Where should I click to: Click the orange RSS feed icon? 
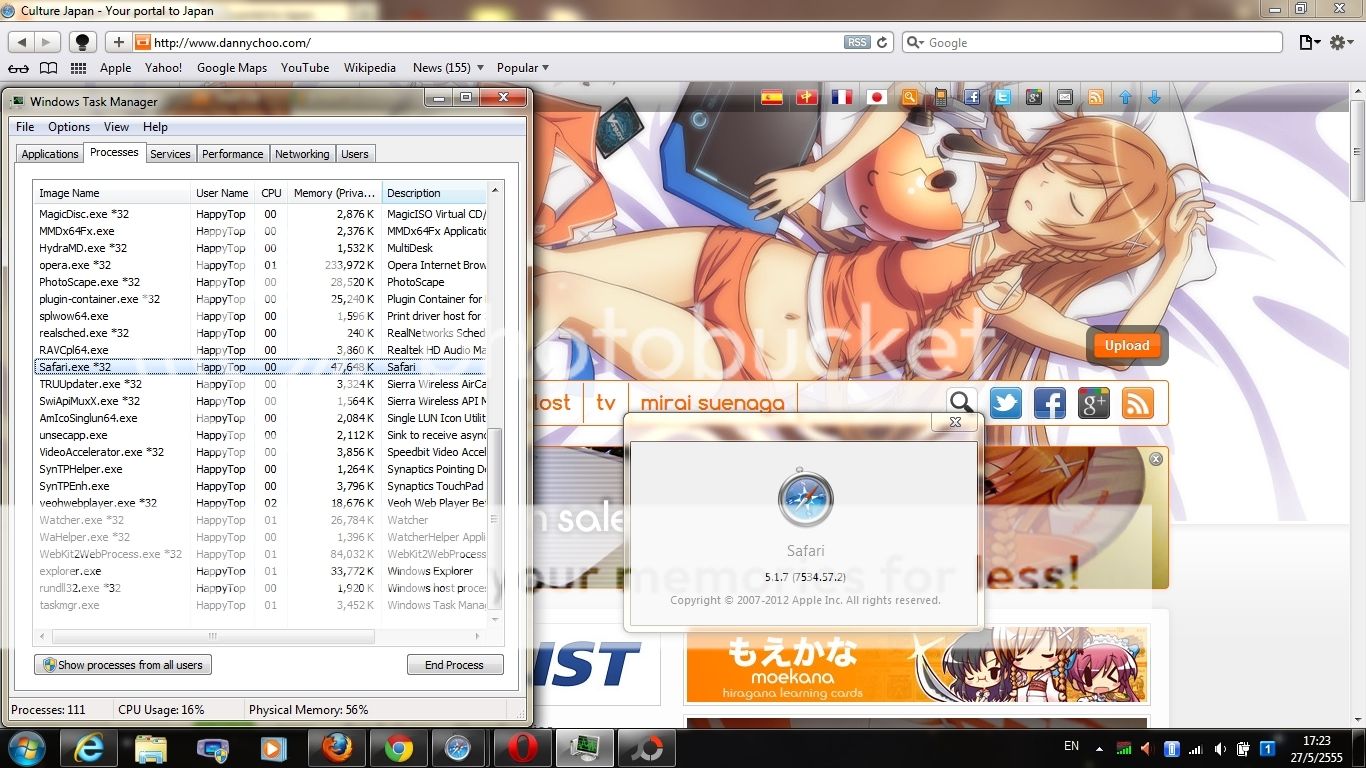click(x=1138, y=403)
